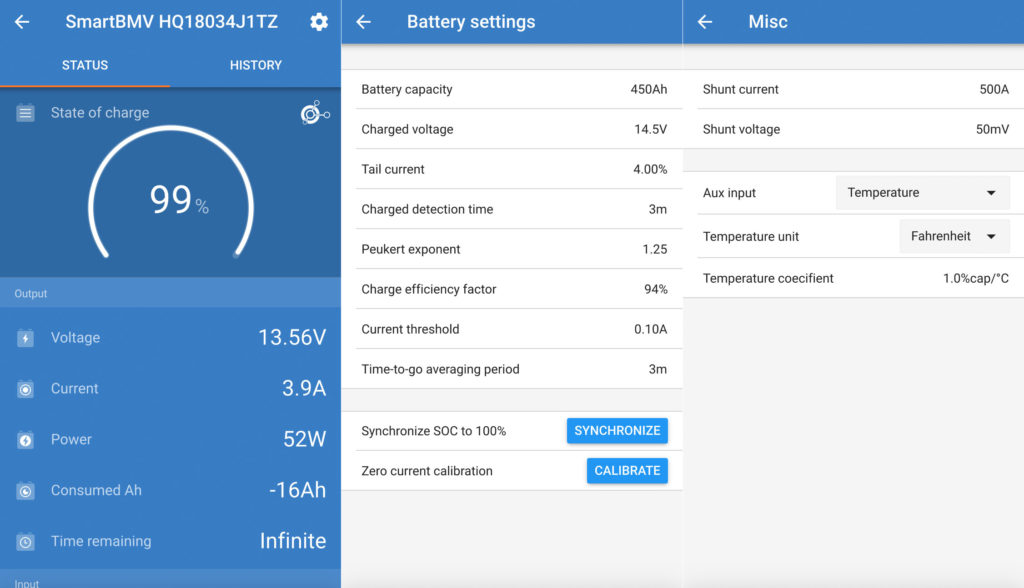Click the Shunt current 500A row
Viewport: 1024px width, 588px height.
(x=855, y=89)
